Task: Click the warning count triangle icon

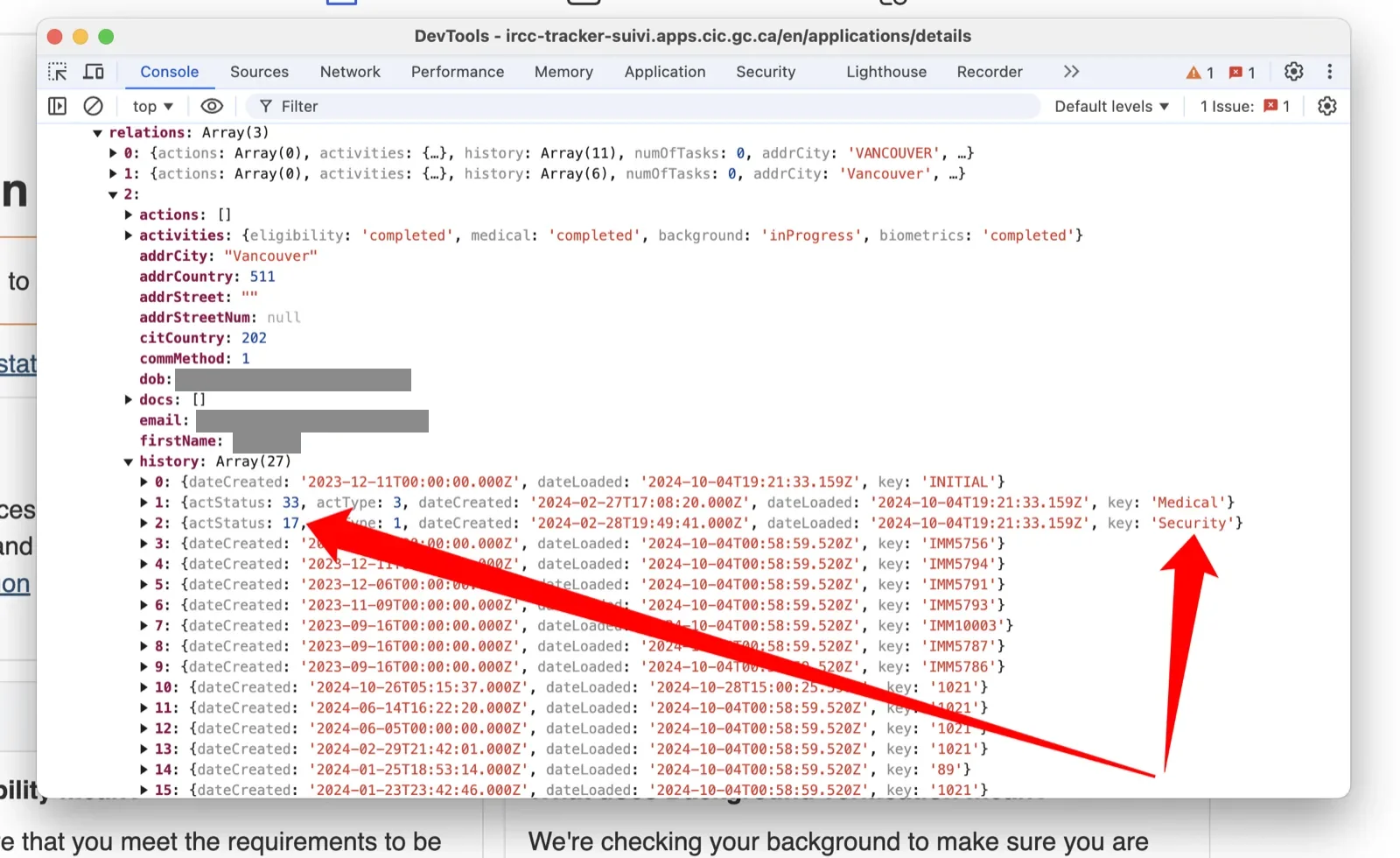Action: 1193,73
